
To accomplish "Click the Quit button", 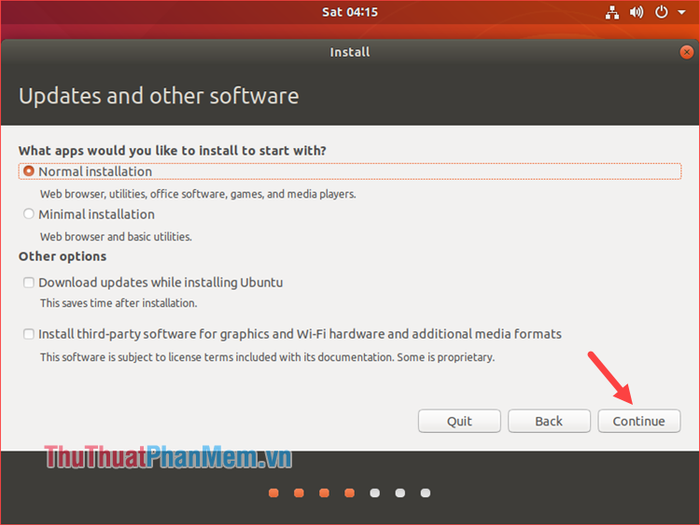I will pos(459,421).
